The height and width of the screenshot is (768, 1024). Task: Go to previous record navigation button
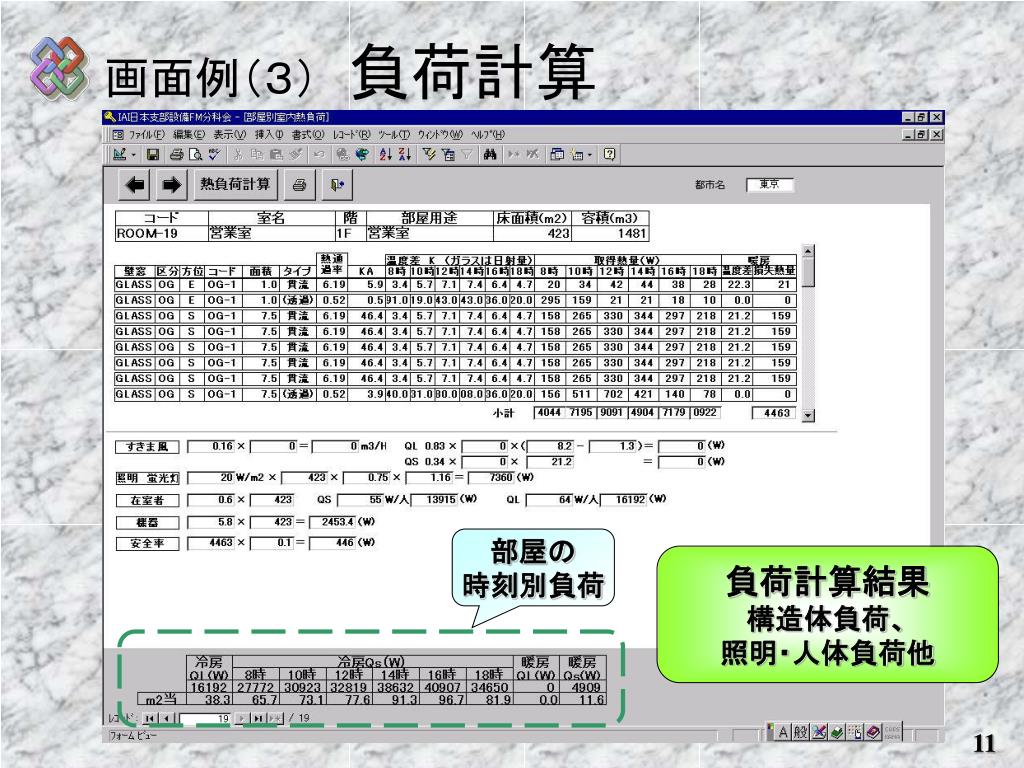pos(167,718)
